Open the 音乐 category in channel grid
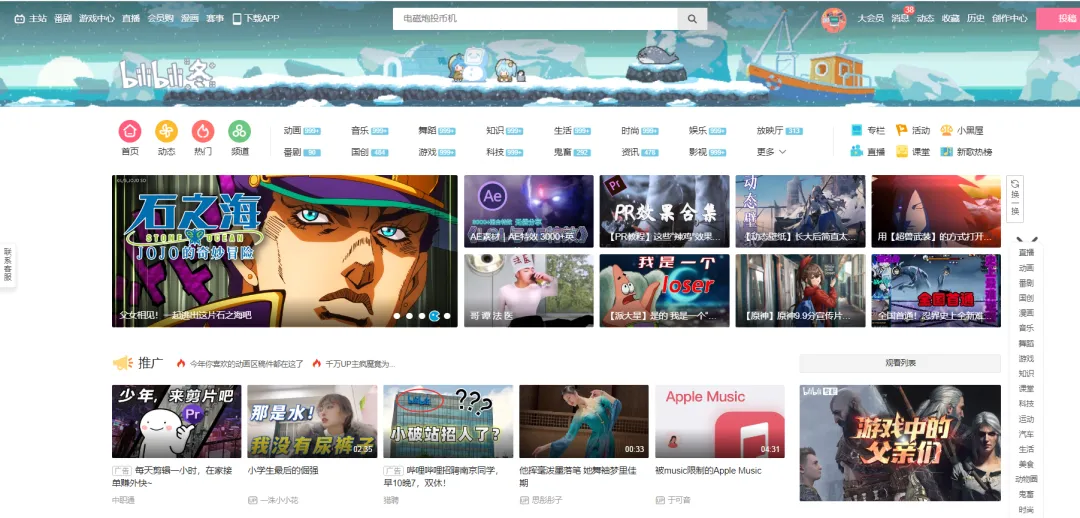This screenshot has width=1080, height=518. tap(370, 131)
